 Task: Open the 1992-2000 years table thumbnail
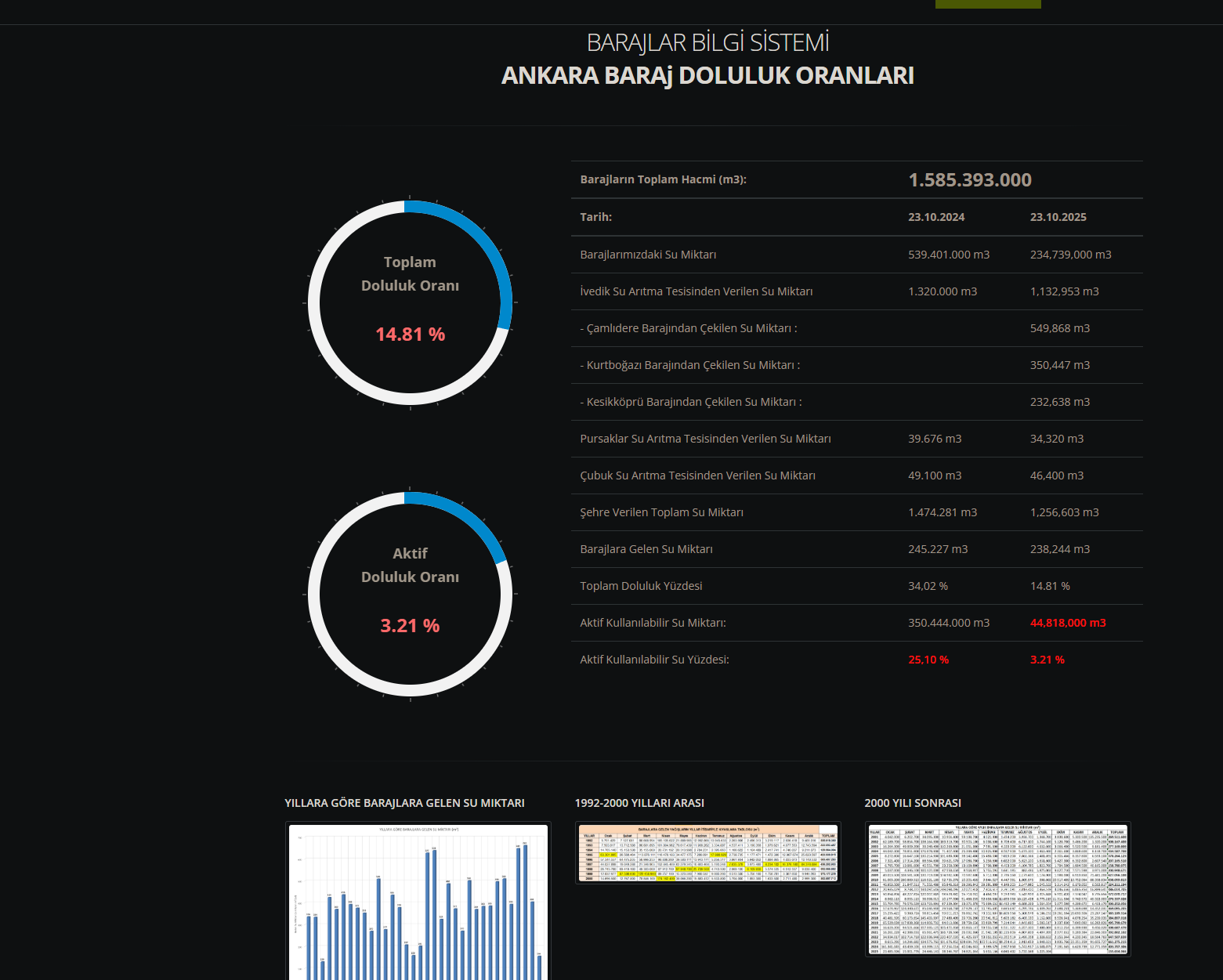point(707,853)
